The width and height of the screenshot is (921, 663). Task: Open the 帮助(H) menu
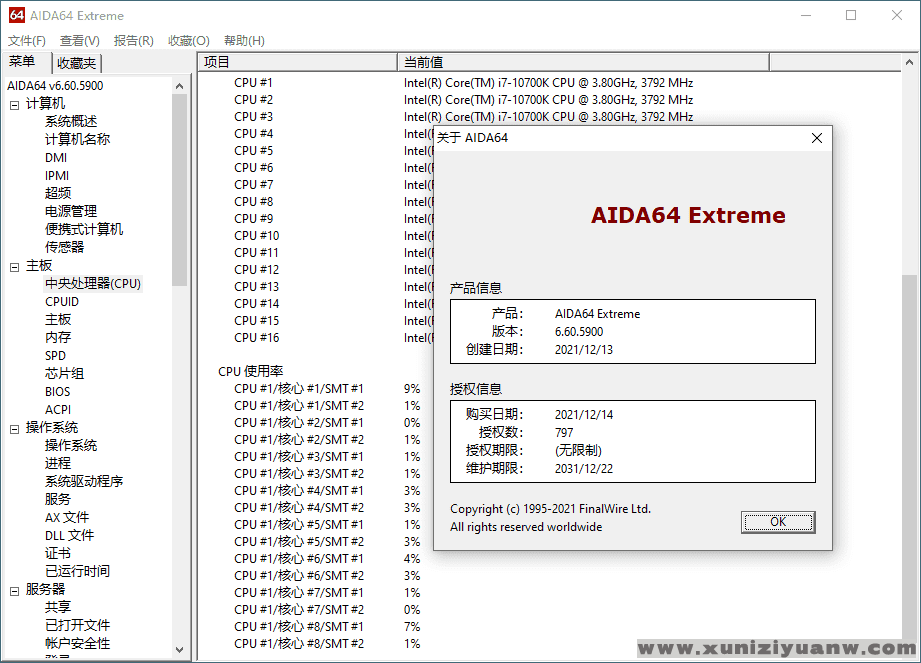[x=244, y=41]
